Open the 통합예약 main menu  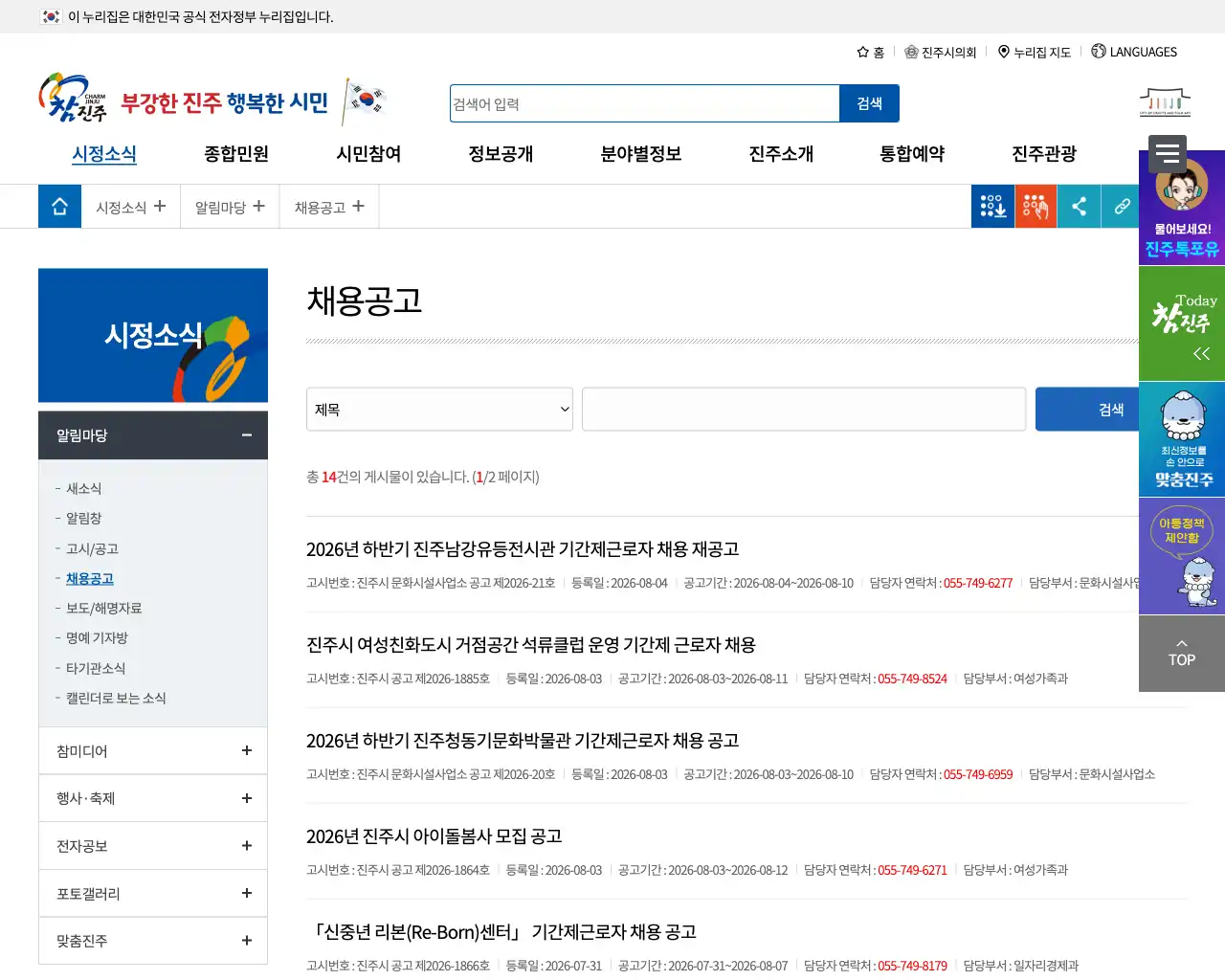point(912,154)
